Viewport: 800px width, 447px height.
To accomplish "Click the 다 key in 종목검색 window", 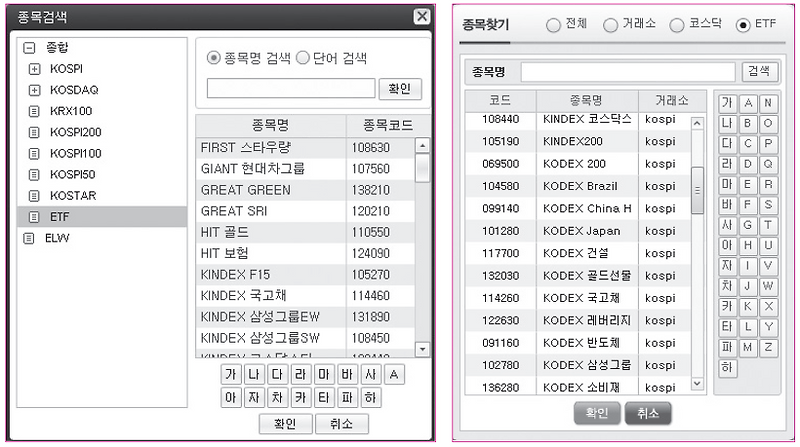I will [278, 375].
